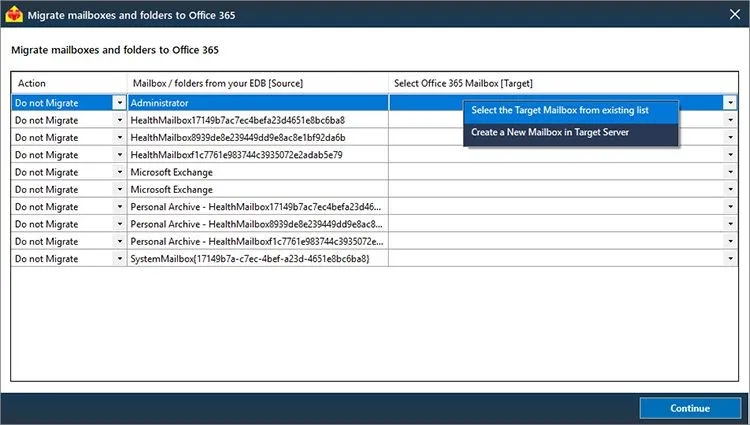Open Action dropdown for SystemMailbox row
The width and height of the screenshot is (750, 425).
click(120, 259)
